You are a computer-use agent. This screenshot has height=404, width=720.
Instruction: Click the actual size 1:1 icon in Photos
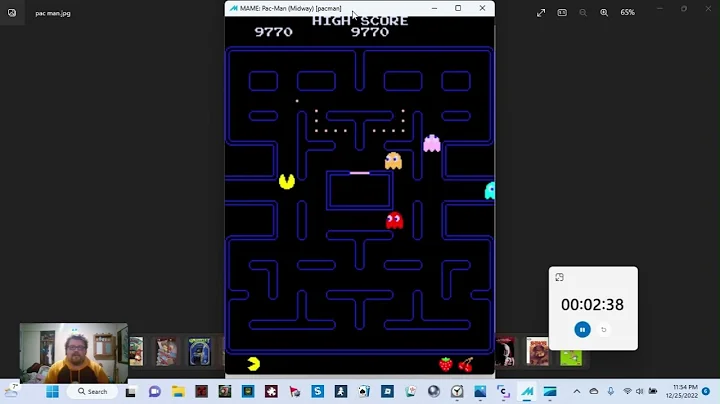pos(562,13)
